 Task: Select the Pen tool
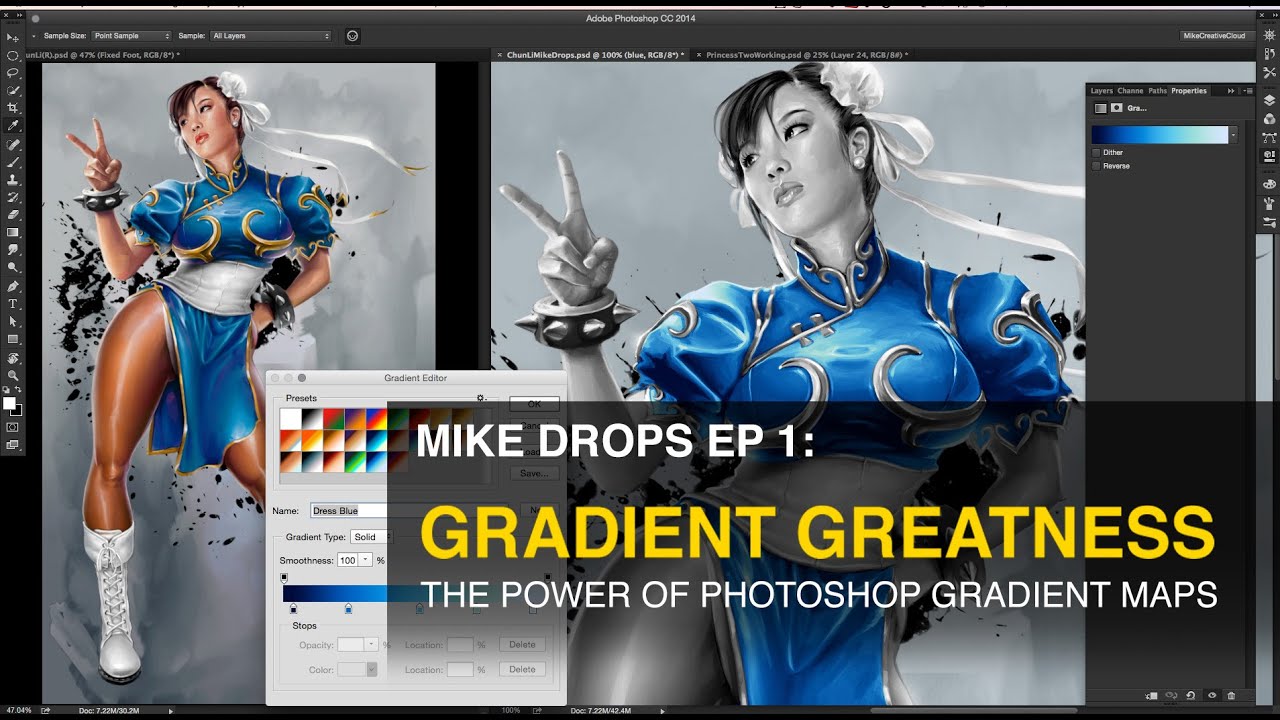coord(13,286)
